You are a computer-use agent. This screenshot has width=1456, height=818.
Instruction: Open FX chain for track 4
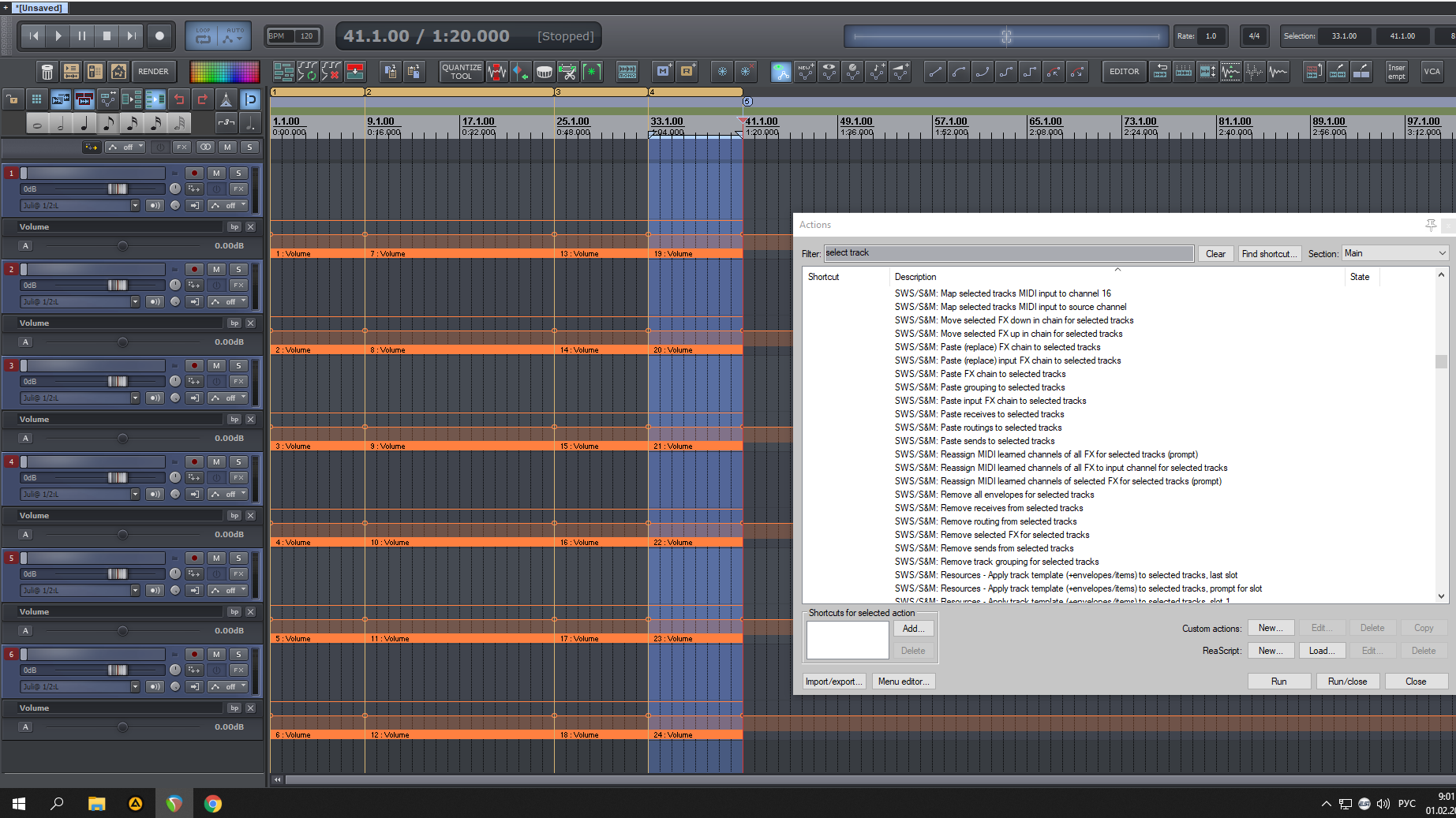tap(238, 477)
